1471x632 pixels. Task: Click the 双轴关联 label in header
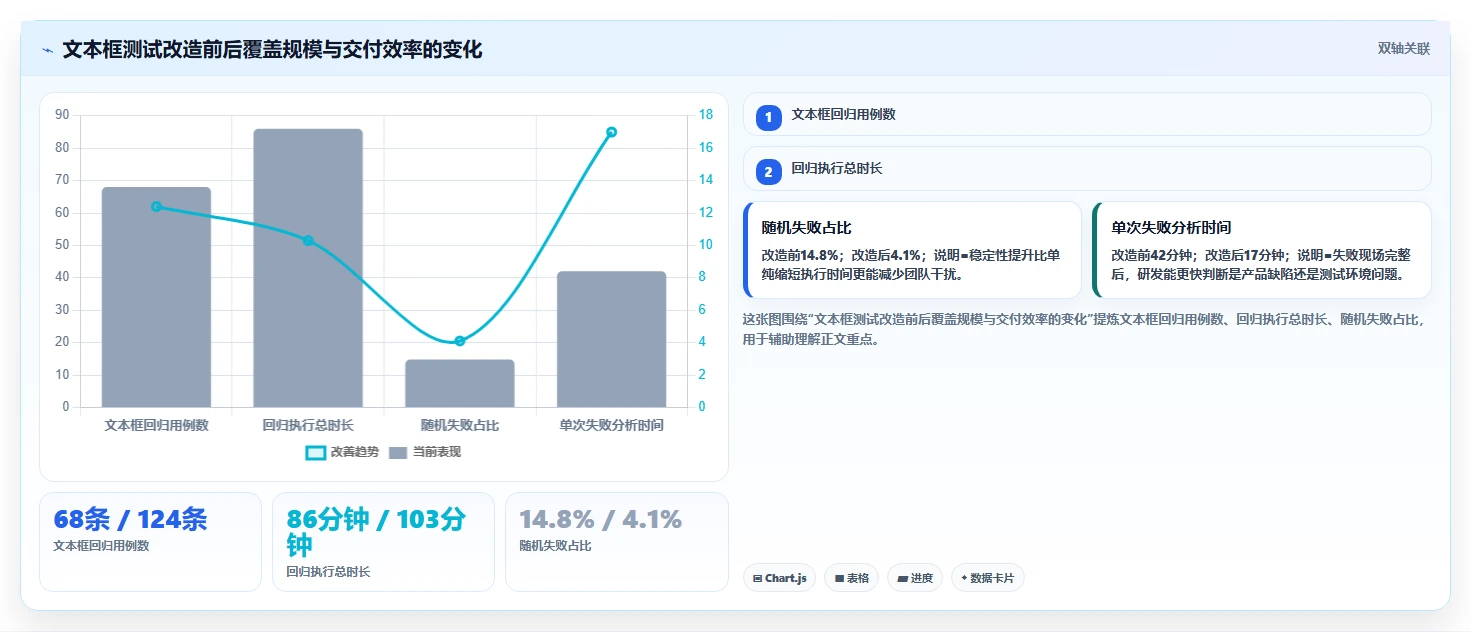click(x=1404, y=49)
